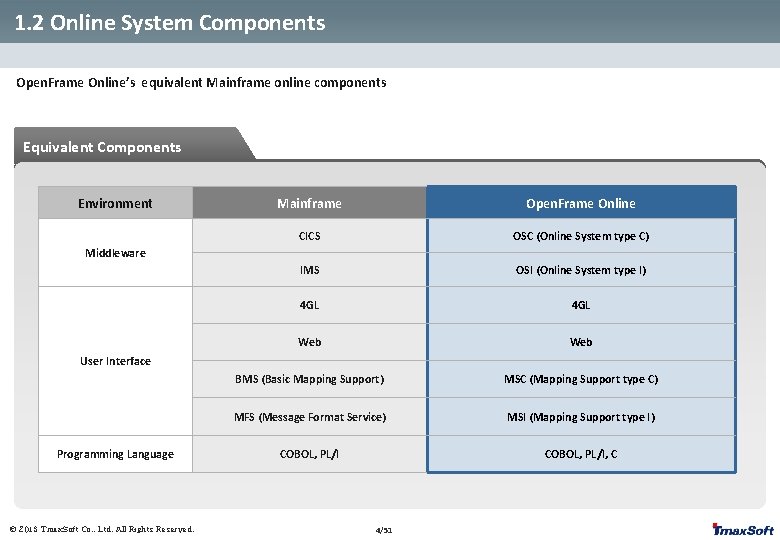This screenshot has height=540, width=780.
Task: Click the '4GL' cell in OpenFrame Online column
Action: [x=581, y=305]
